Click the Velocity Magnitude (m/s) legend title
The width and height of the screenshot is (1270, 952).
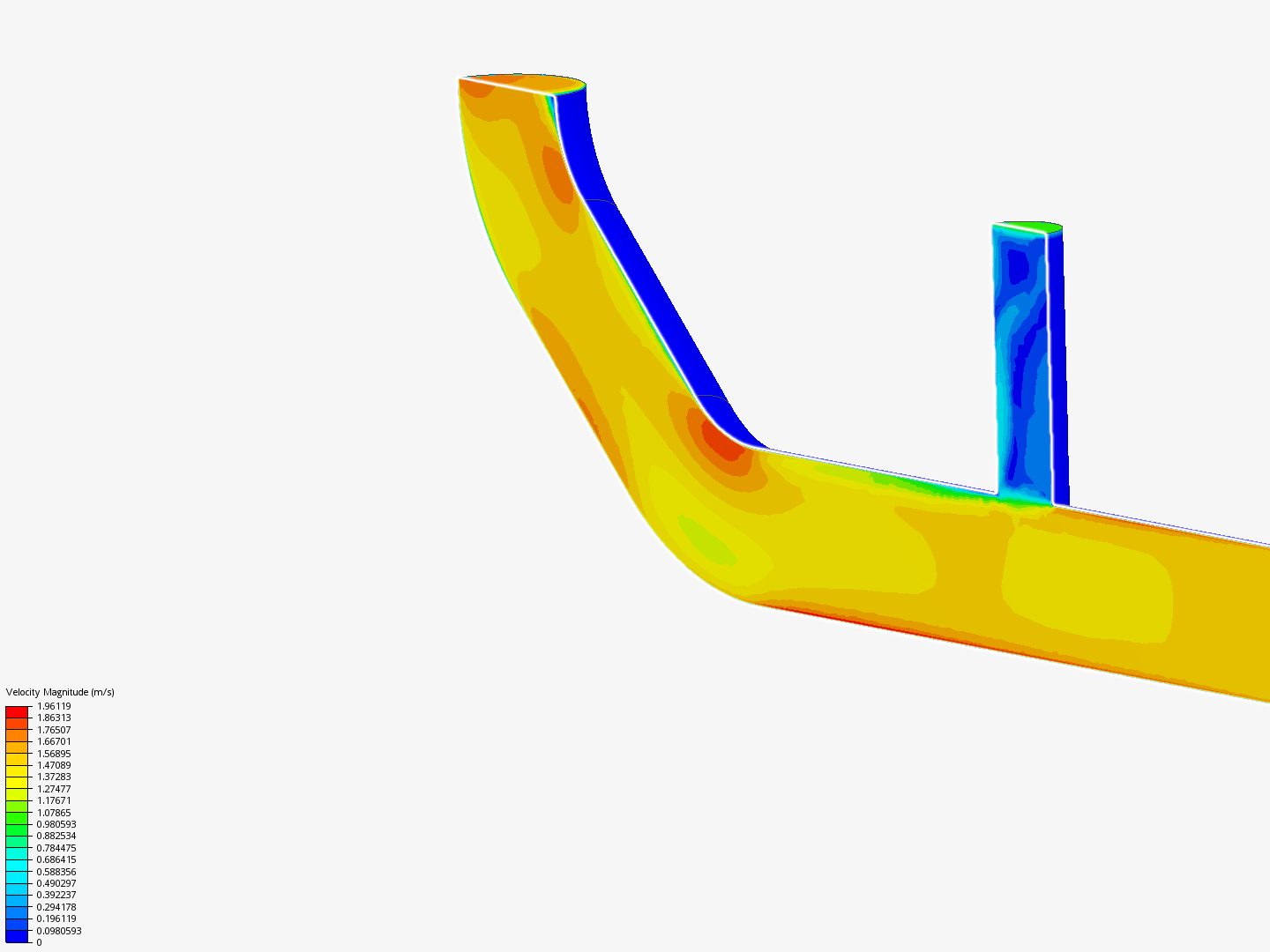pyautogui.click(x=60, y=692)
